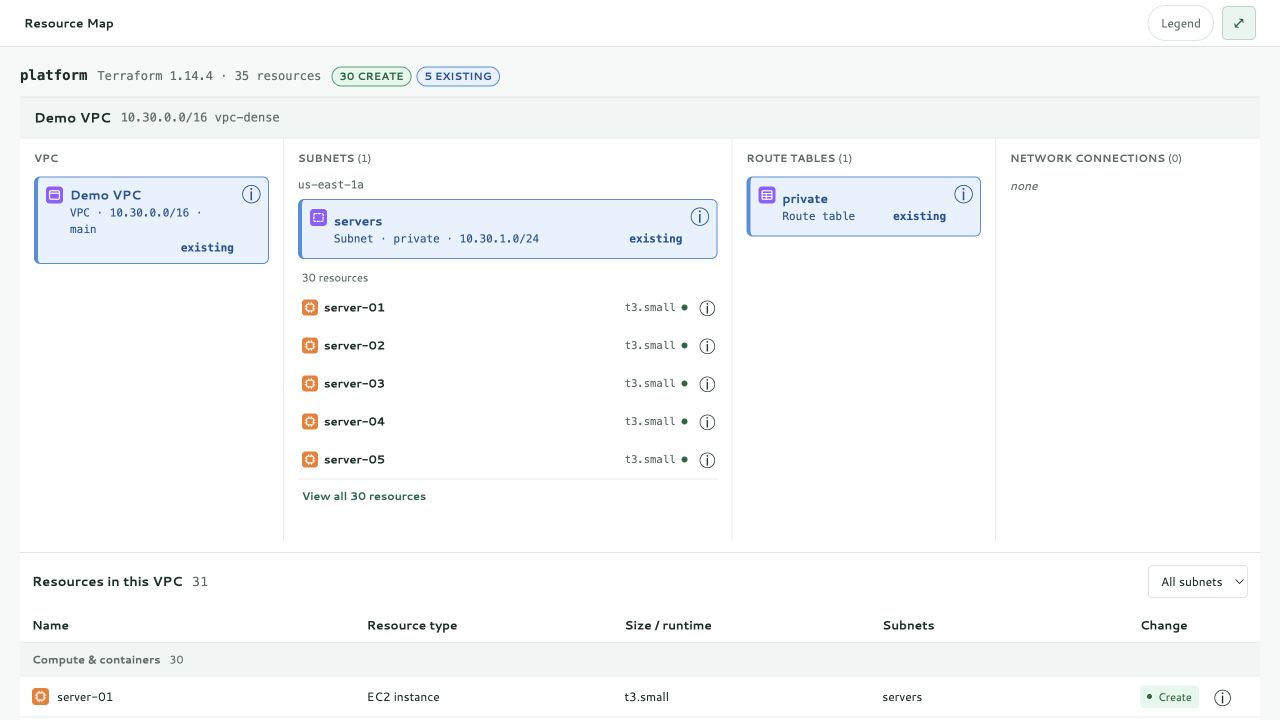The width and height of the screenshot is (1280, 720).
Task: Click the orange EC2 icon next to server-03
Action: [x=310, y=384]
